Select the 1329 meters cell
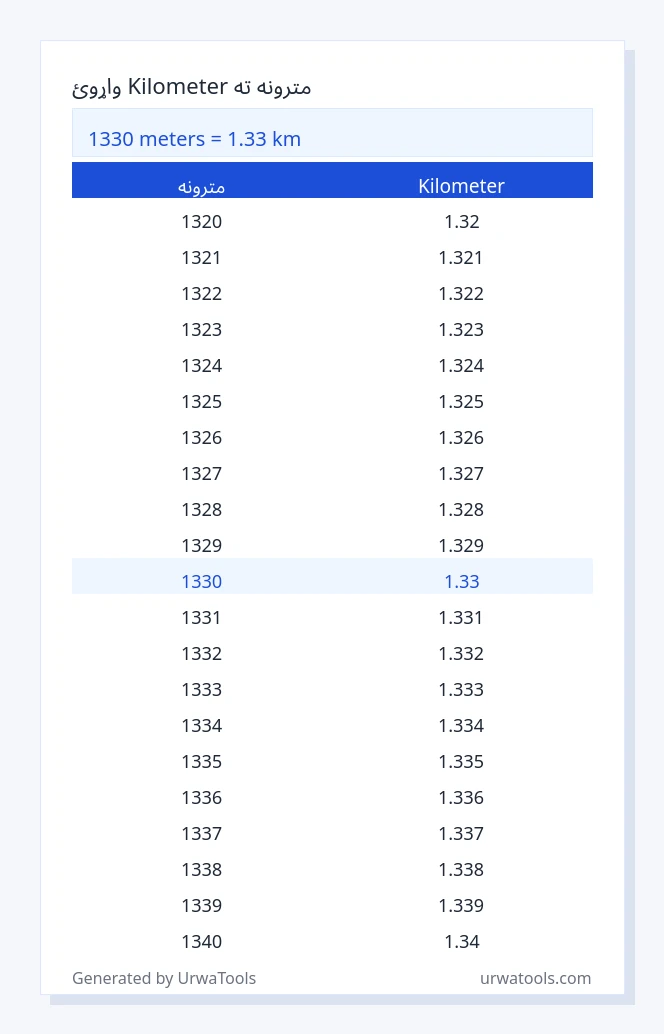Image resolution: width=664 pixels, height=1034 pixels. click(202, 545)
